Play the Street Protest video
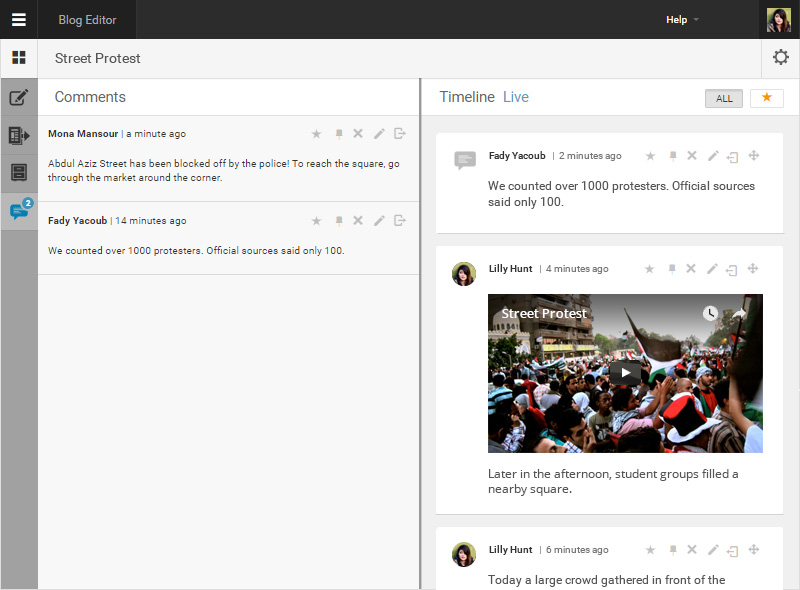 point(625,372)
